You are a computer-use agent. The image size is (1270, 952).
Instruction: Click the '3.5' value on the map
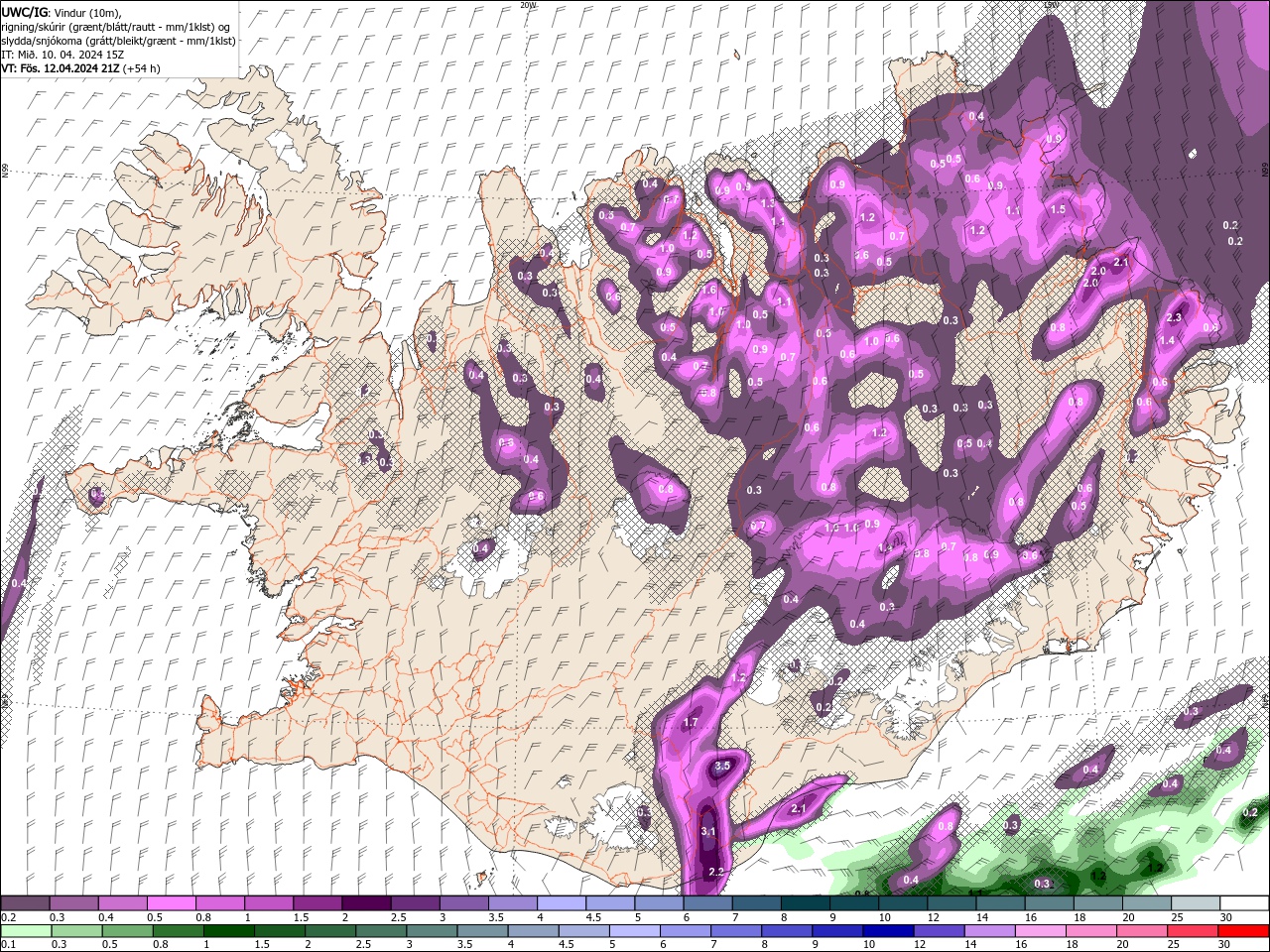tap(722, 766)
